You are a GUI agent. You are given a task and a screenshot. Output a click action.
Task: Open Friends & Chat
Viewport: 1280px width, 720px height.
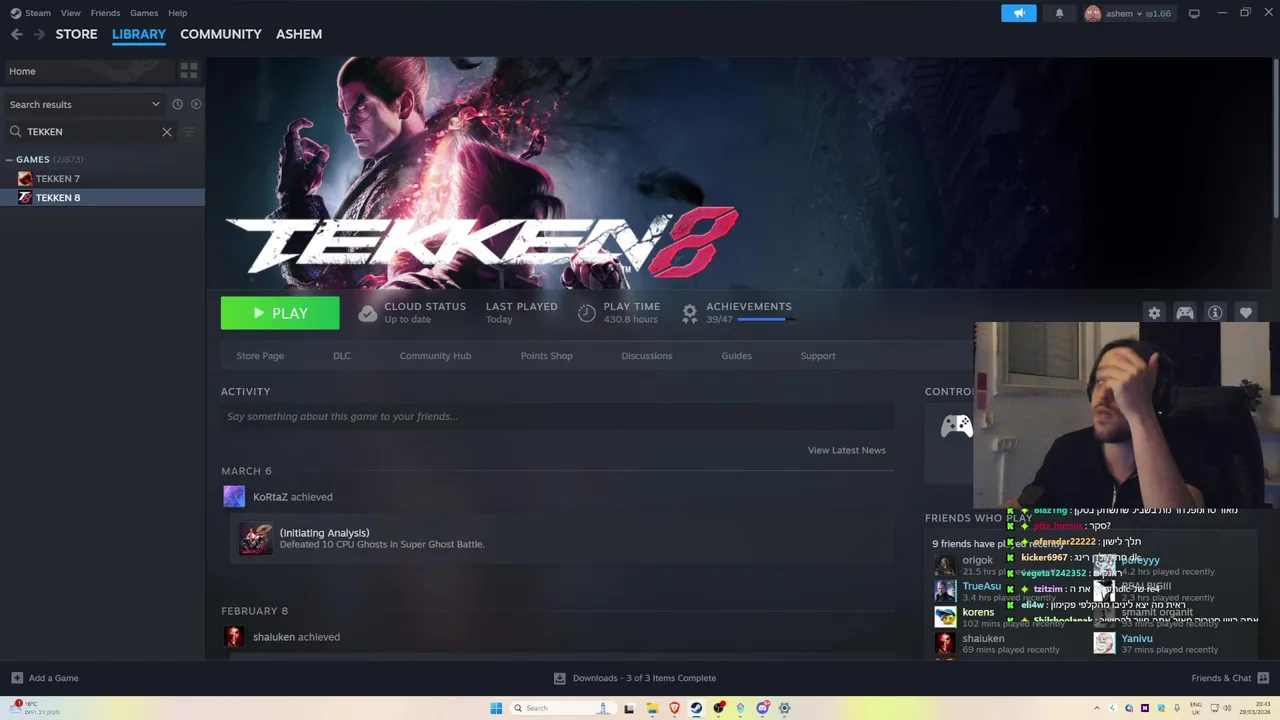(x=1229, y=678)
